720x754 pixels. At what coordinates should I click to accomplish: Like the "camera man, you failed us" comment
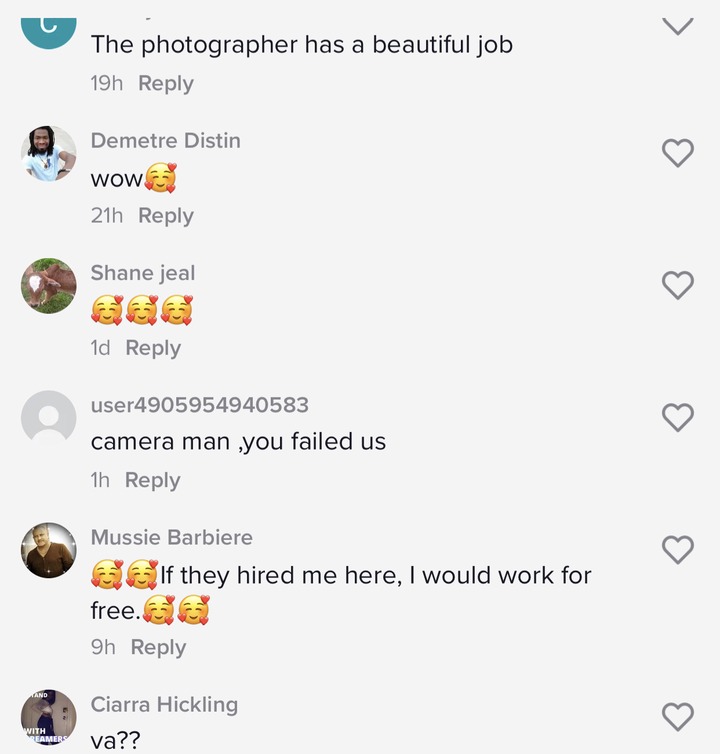pos(678,417)
